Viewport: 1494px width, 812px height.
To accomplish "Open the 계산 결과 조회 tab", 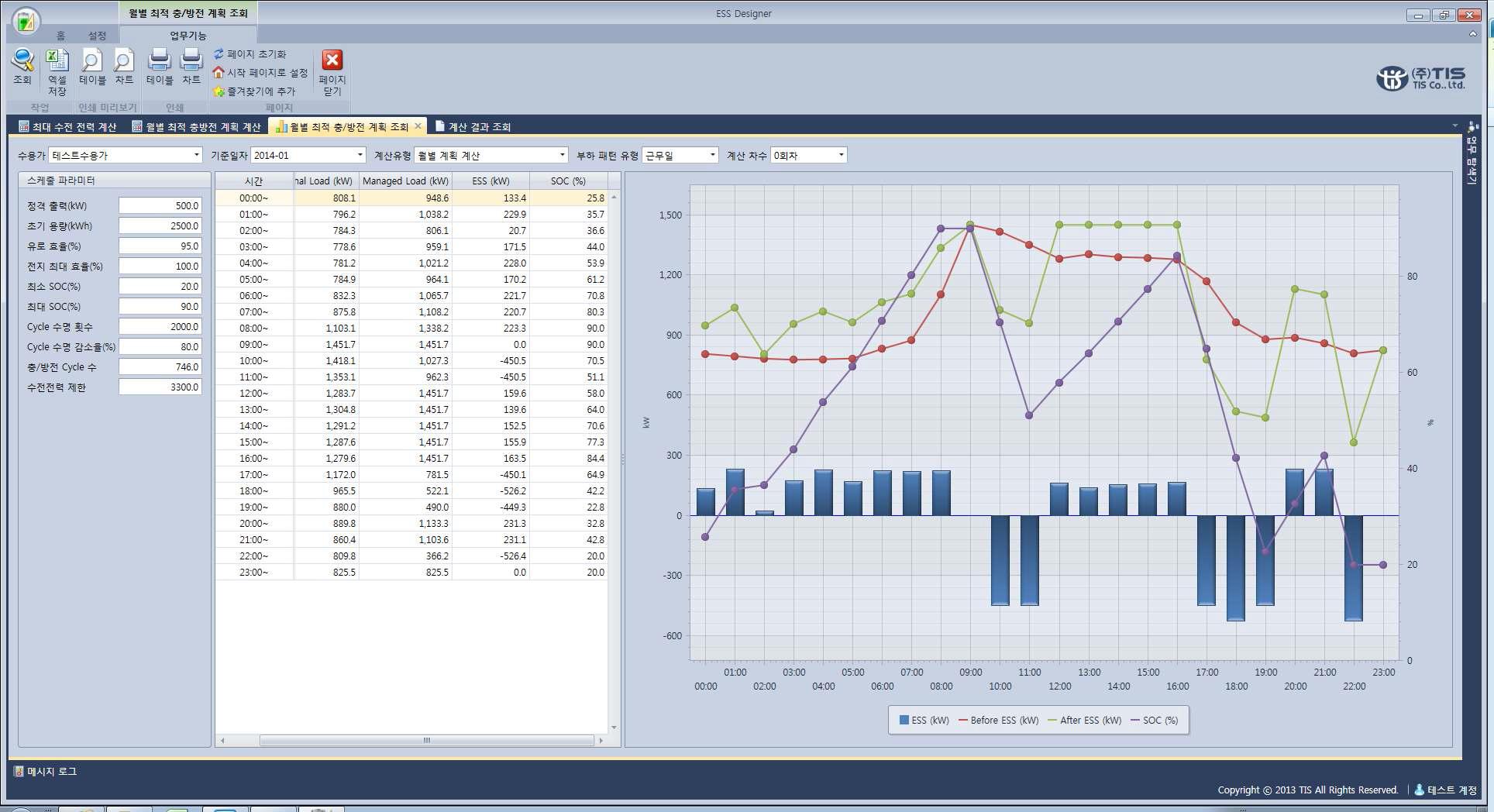I will coord(473,126).
